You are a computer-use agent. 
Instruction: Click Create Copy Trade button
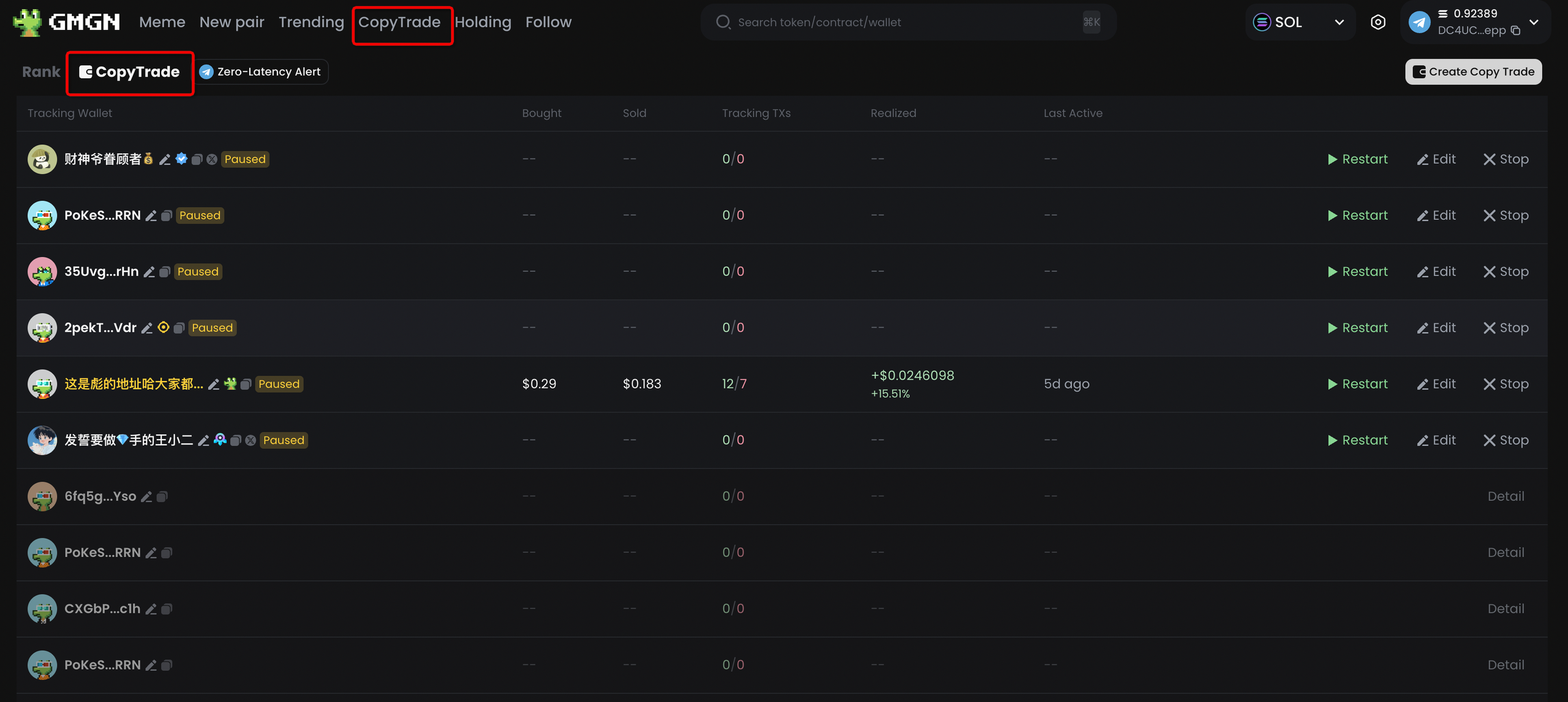[x=1473, y=72]
